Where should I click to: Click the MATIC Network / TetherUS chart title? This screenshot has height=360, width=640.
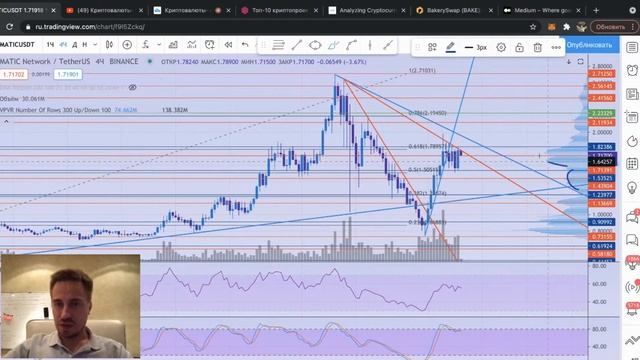pyautogui.click(x=69, y=61)
